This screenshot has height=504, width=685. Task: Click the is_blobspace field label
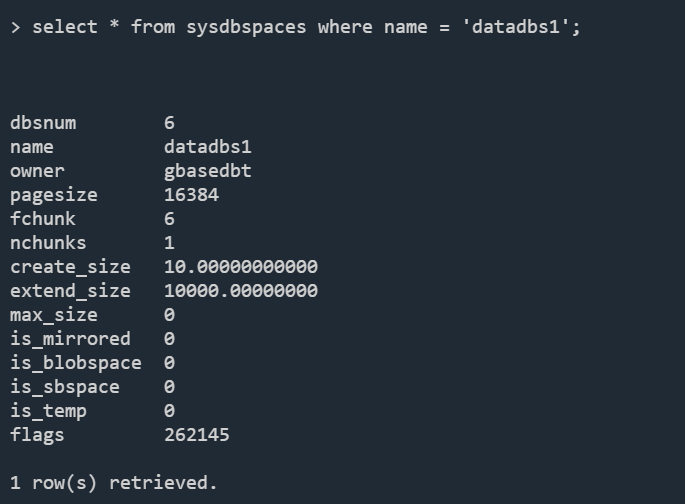click(76, 364)
